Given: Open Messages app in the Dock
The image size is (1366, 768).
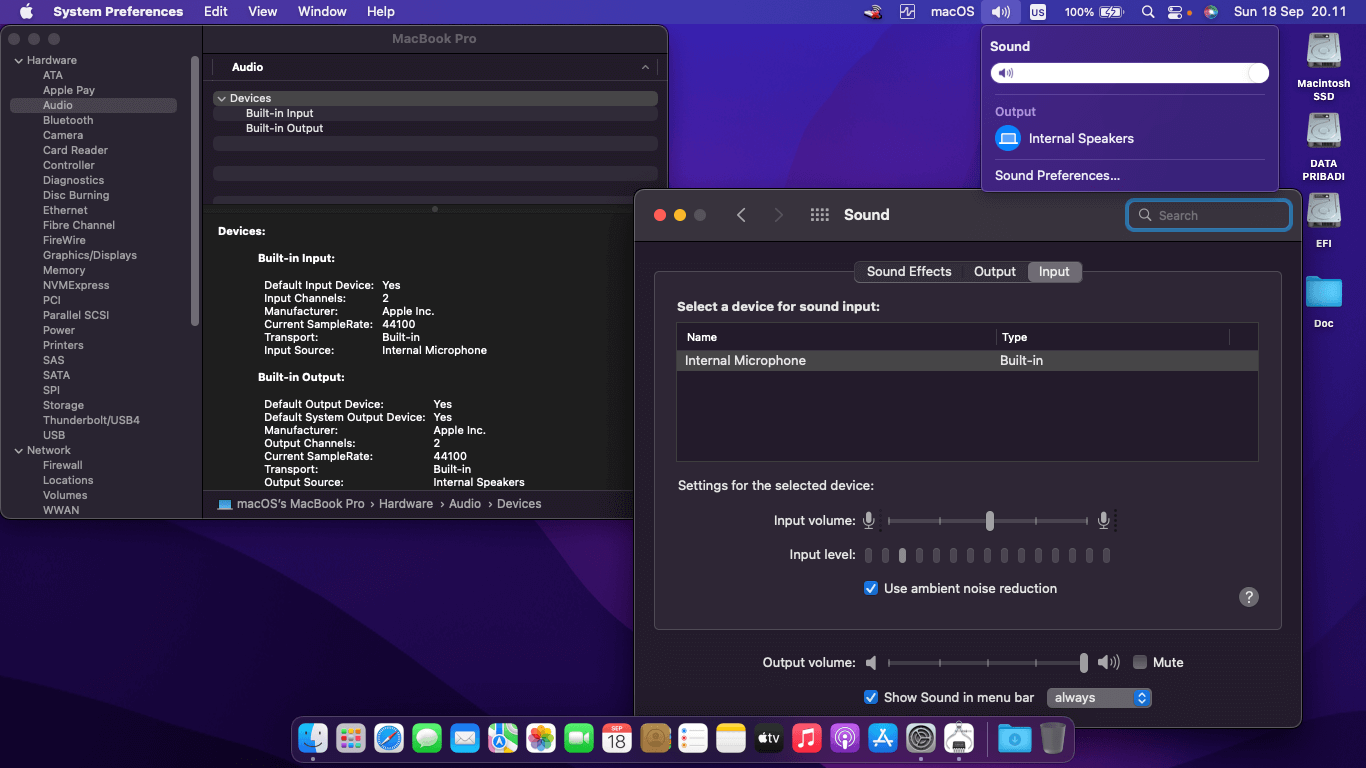Looking at the screenshot, I should pos(427,739).
